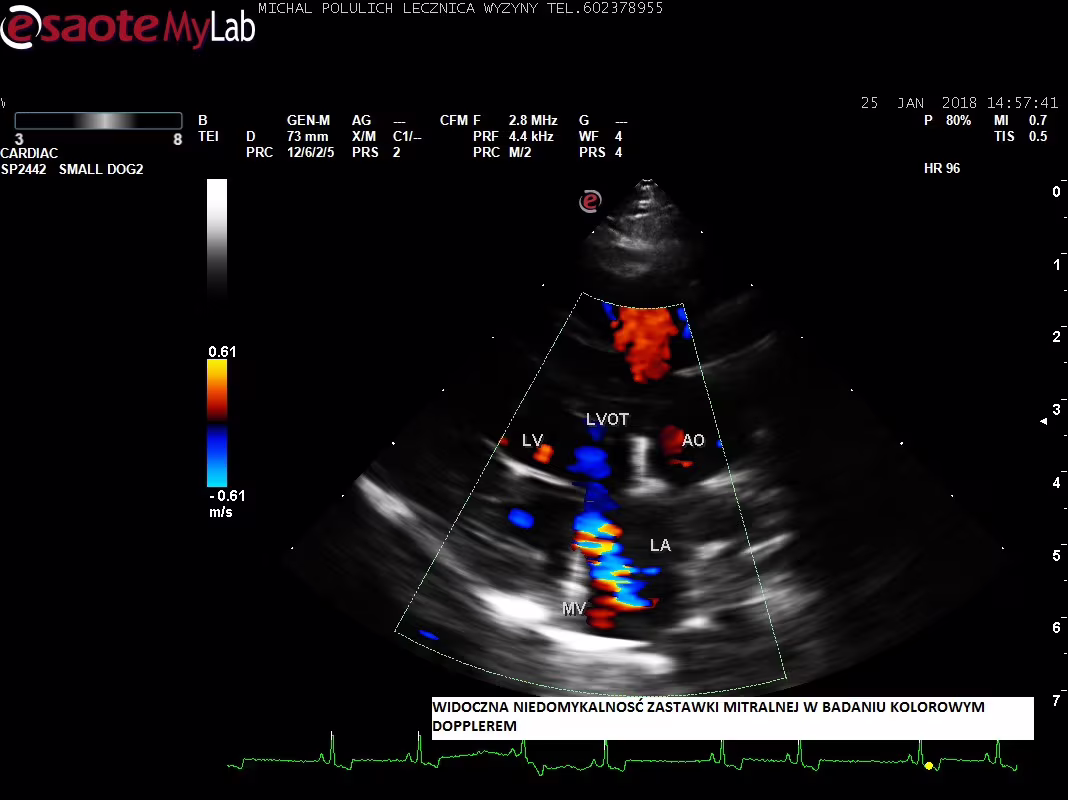The height and width of the screenshot is (800, 1068).
Task: Select the LVOT annotation label
Action: pyautogui.click(x=607, y=420)
